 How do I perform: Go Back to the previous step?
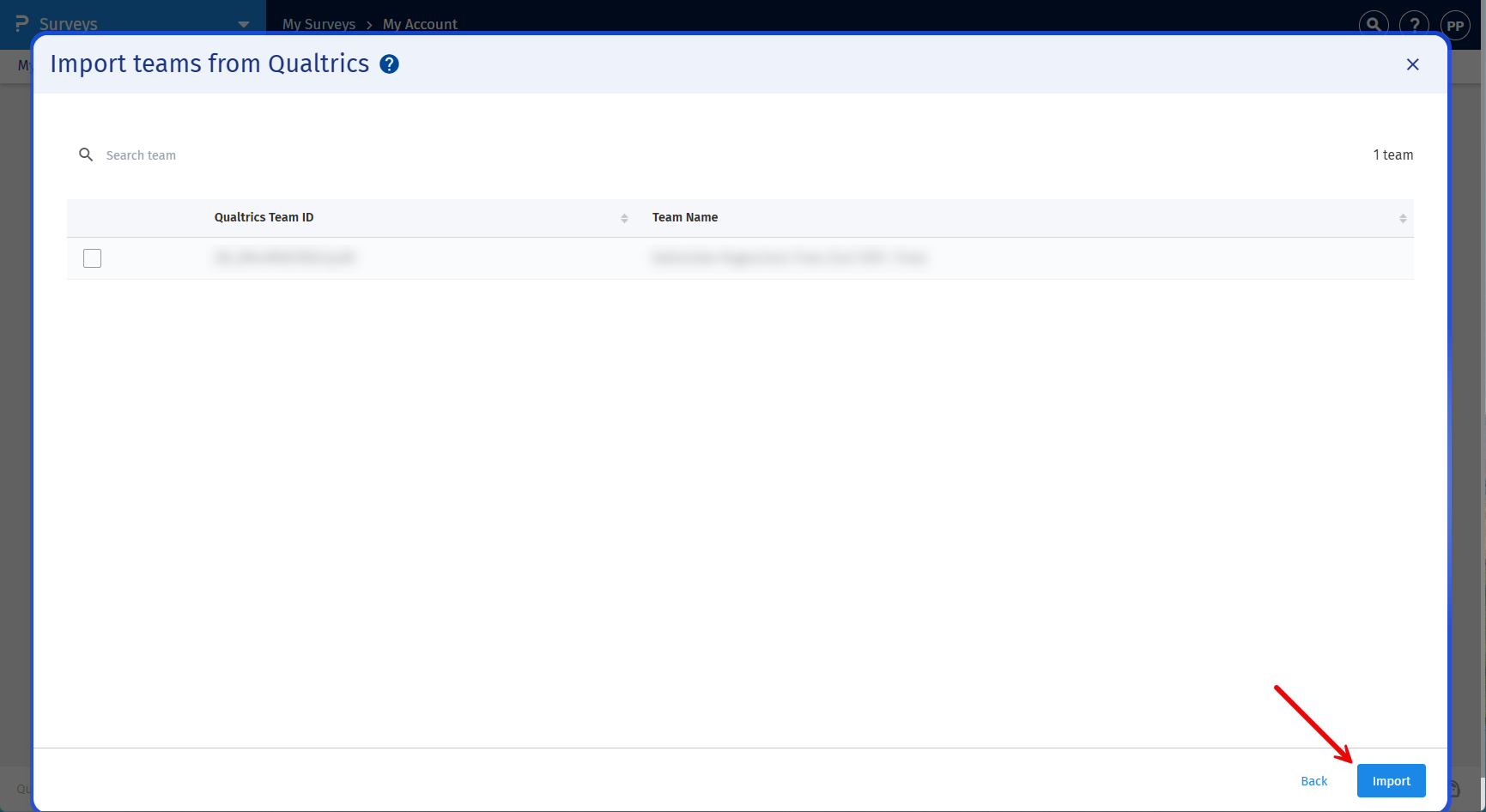point(1313,781)
